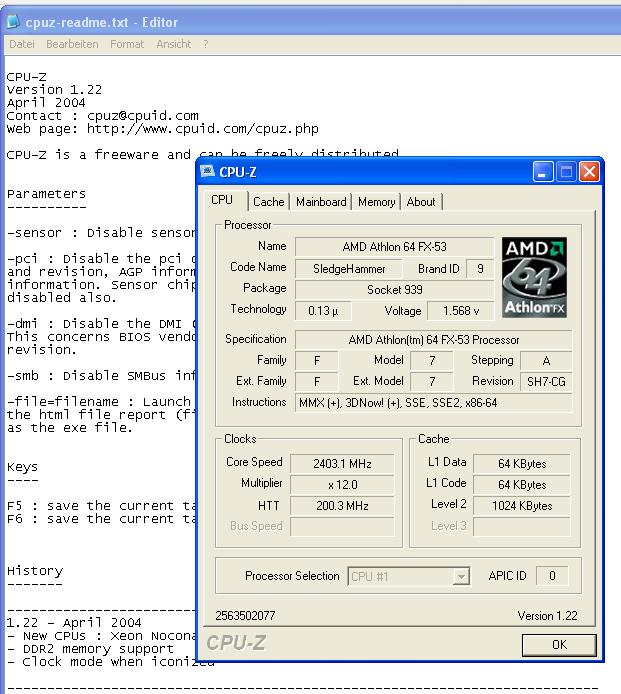The height and width of the screenshot is (694, 621).
Task: Open the Ansicht menu in Editor
Action: pos(174,44)
